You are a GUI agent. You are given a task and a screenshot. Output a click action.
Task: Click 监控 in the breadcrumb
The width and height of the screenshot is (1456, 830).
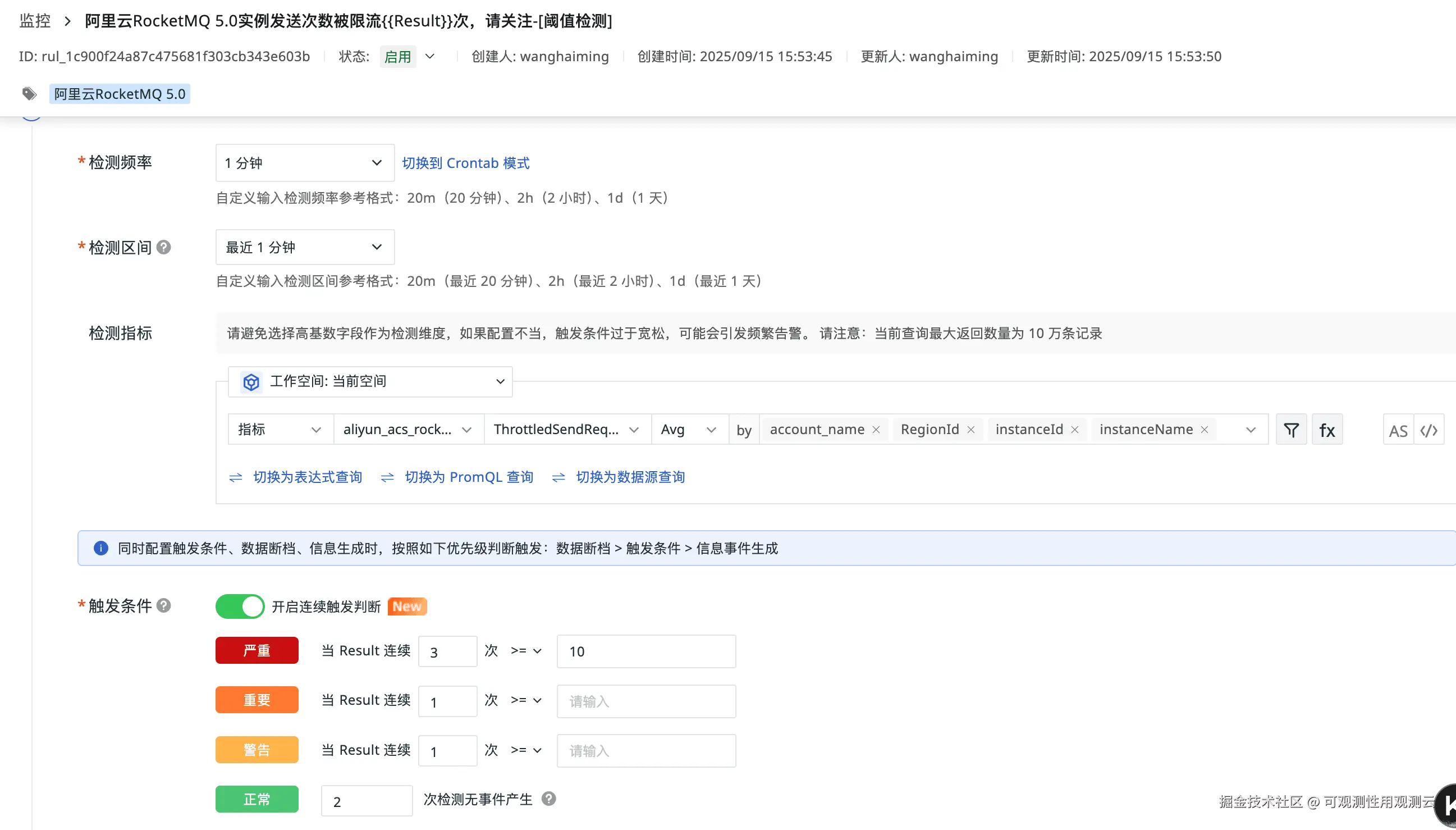pyautogui.click(x=35, y=21)
